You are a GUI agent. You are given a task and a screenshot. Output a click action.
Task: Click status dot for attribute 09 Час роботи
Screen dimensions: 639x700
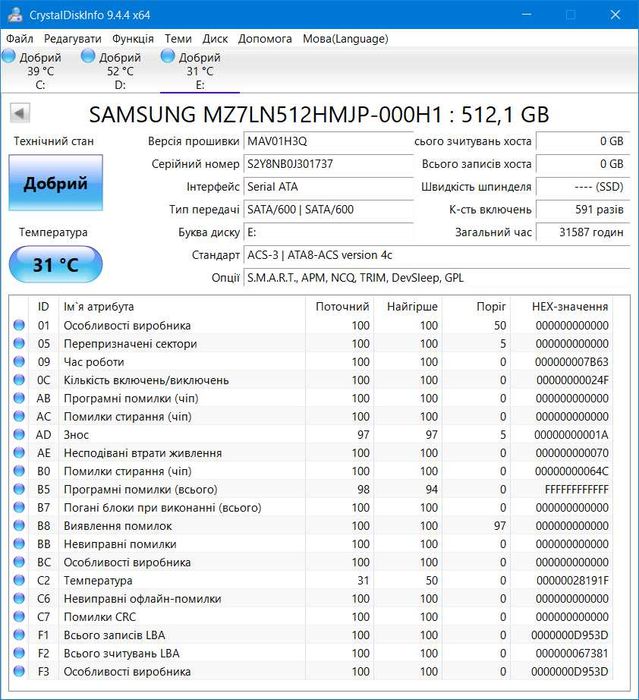point(19,362)
